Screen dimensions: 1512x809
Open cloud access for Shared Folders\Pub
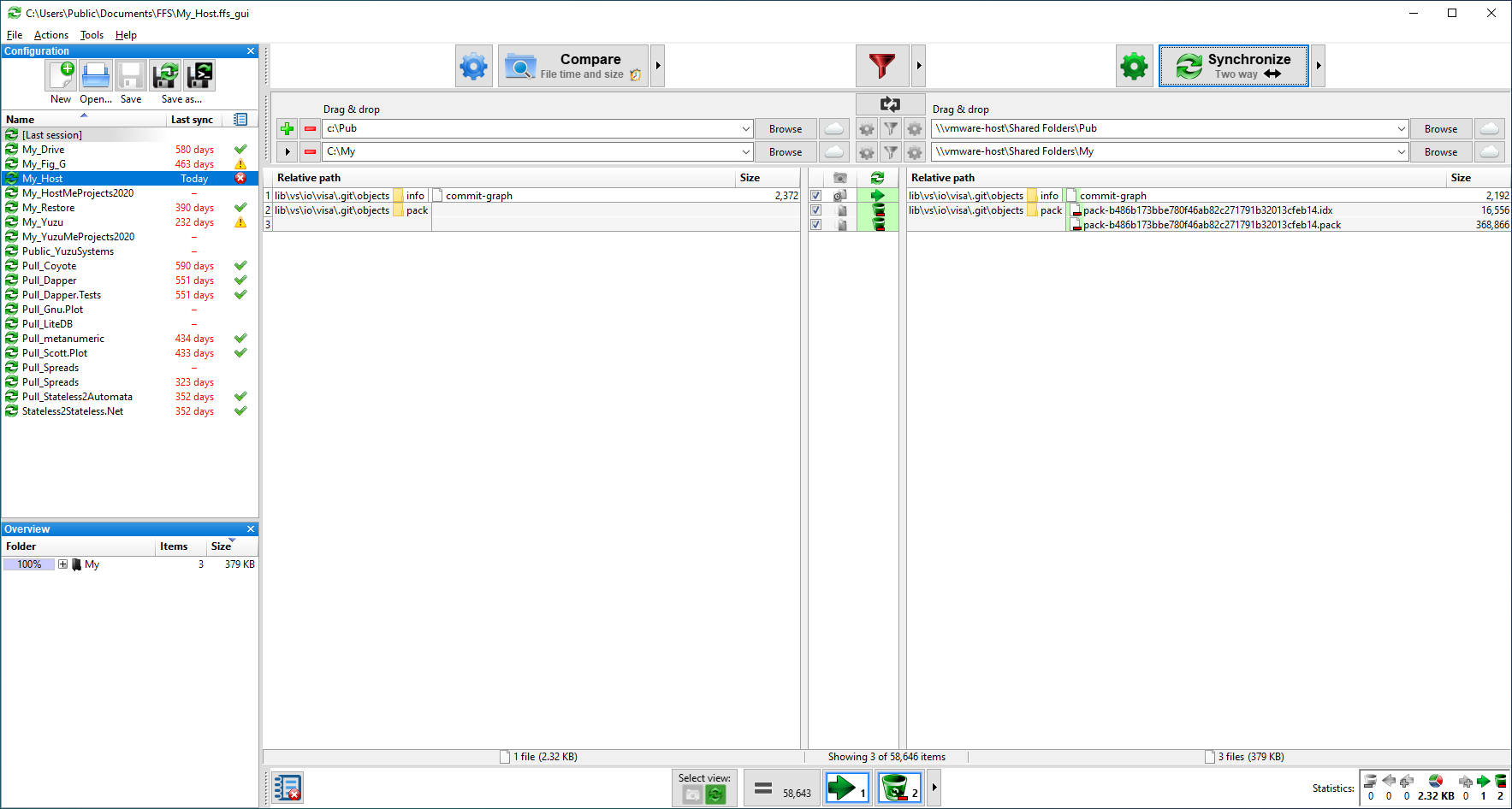(x=1490, y=129)
